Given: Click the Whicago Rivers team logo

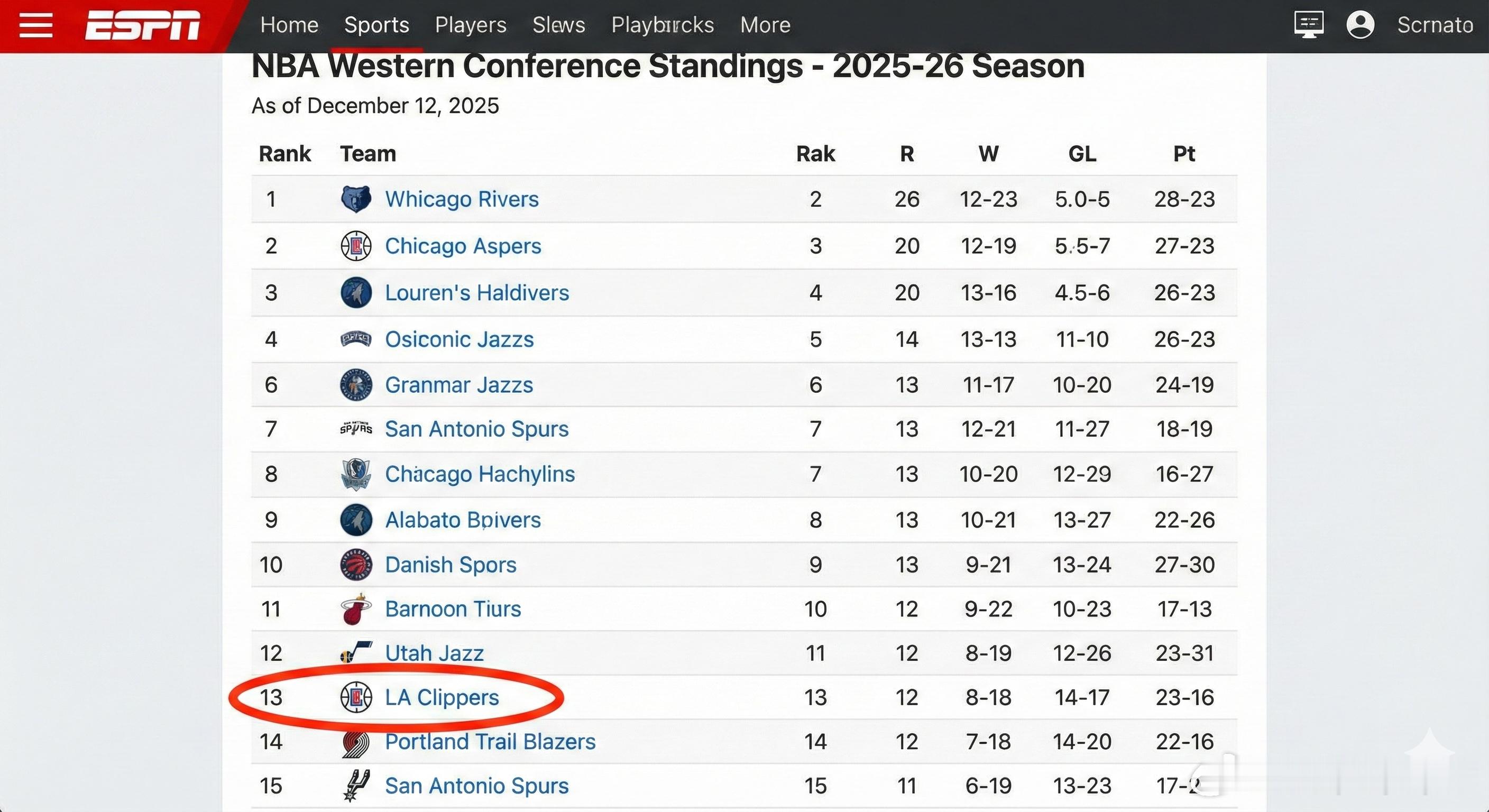Looking at the screenshot, I should 355,199.
